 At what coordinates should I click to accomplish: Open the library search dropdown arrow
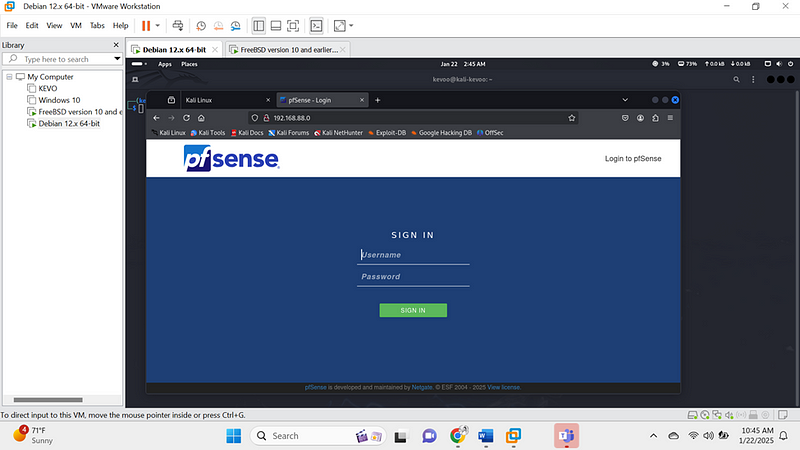117,59
